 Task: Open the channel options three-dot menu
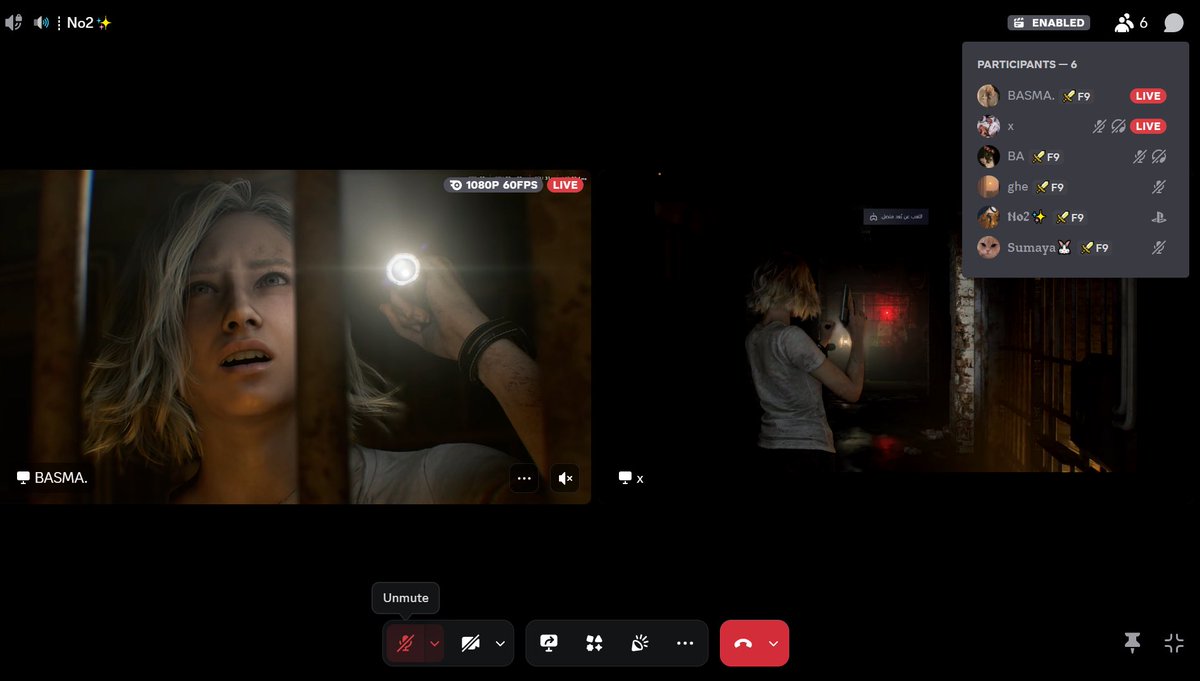click(59, 22)
